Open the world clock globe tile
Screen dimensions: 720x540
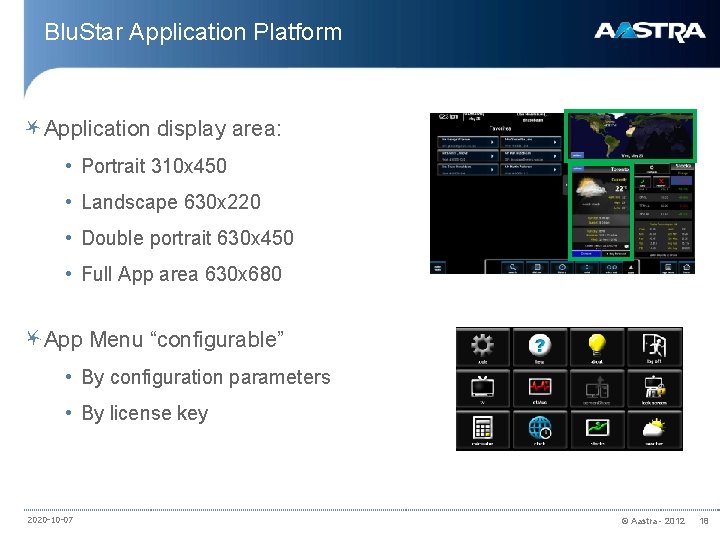[x=540, y=430]
